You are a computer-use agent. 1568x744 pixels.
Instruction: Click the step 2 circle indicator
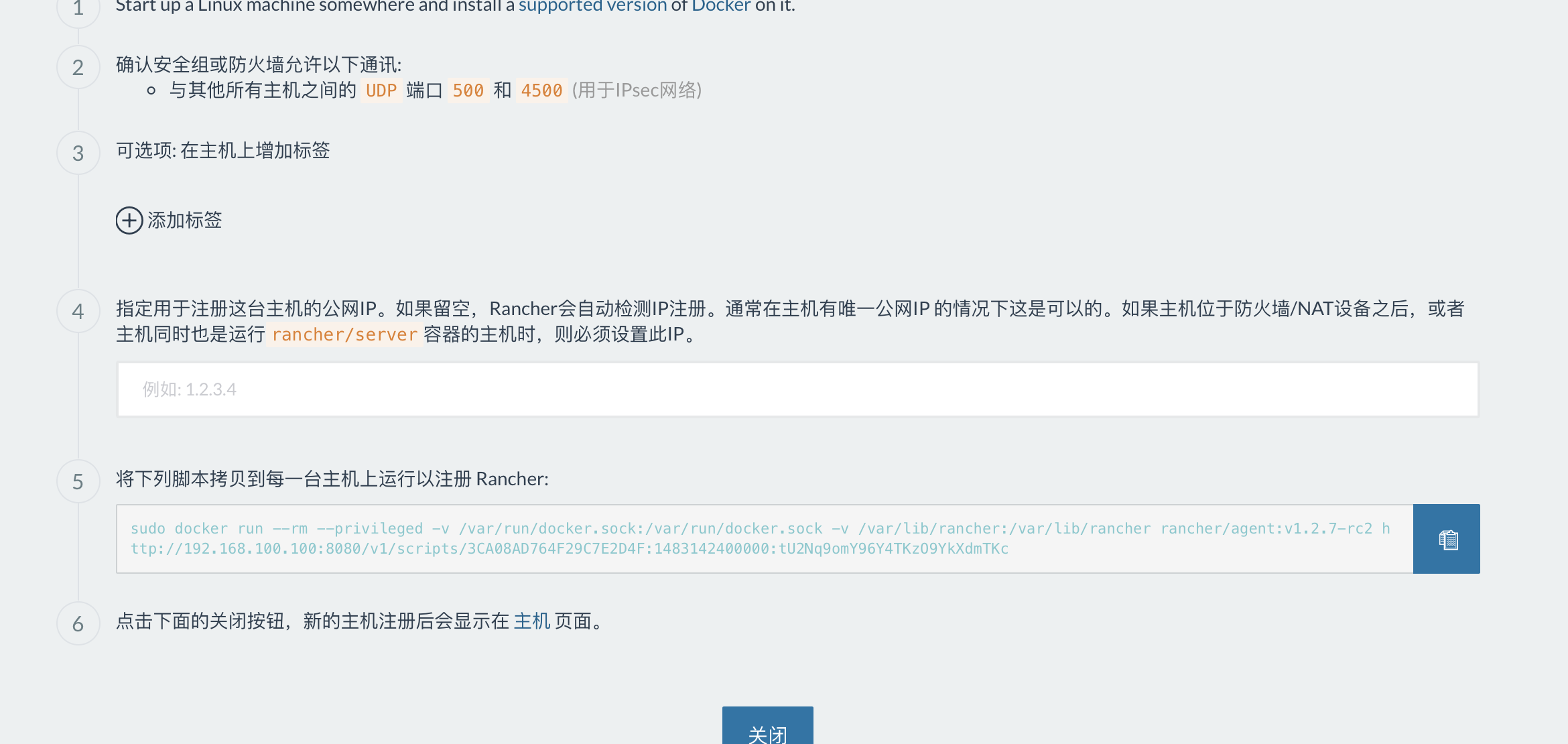(78, 67)
